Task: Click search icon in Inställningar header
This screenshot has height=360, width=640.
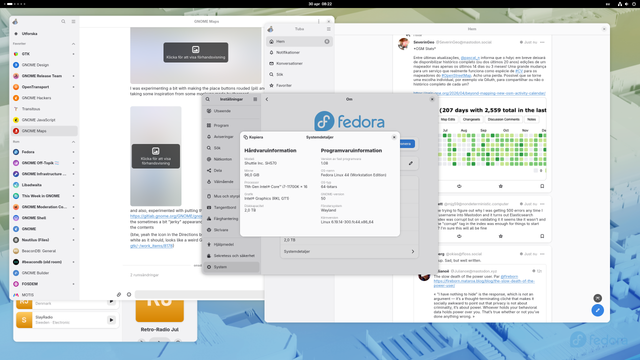Action: coord(208,99)
